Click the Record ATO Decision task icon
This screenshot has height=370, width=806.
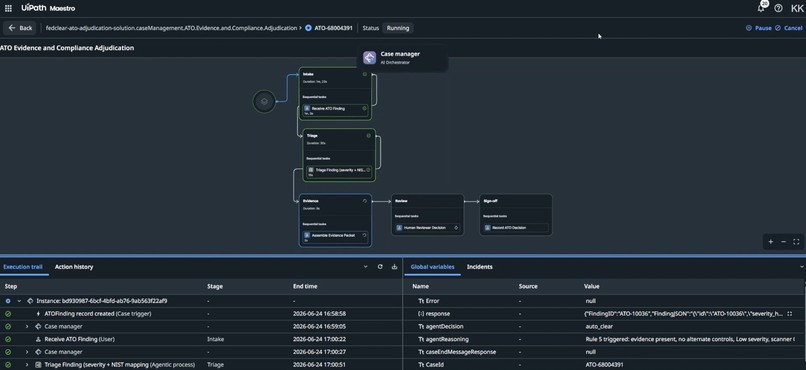pos(488,228)
